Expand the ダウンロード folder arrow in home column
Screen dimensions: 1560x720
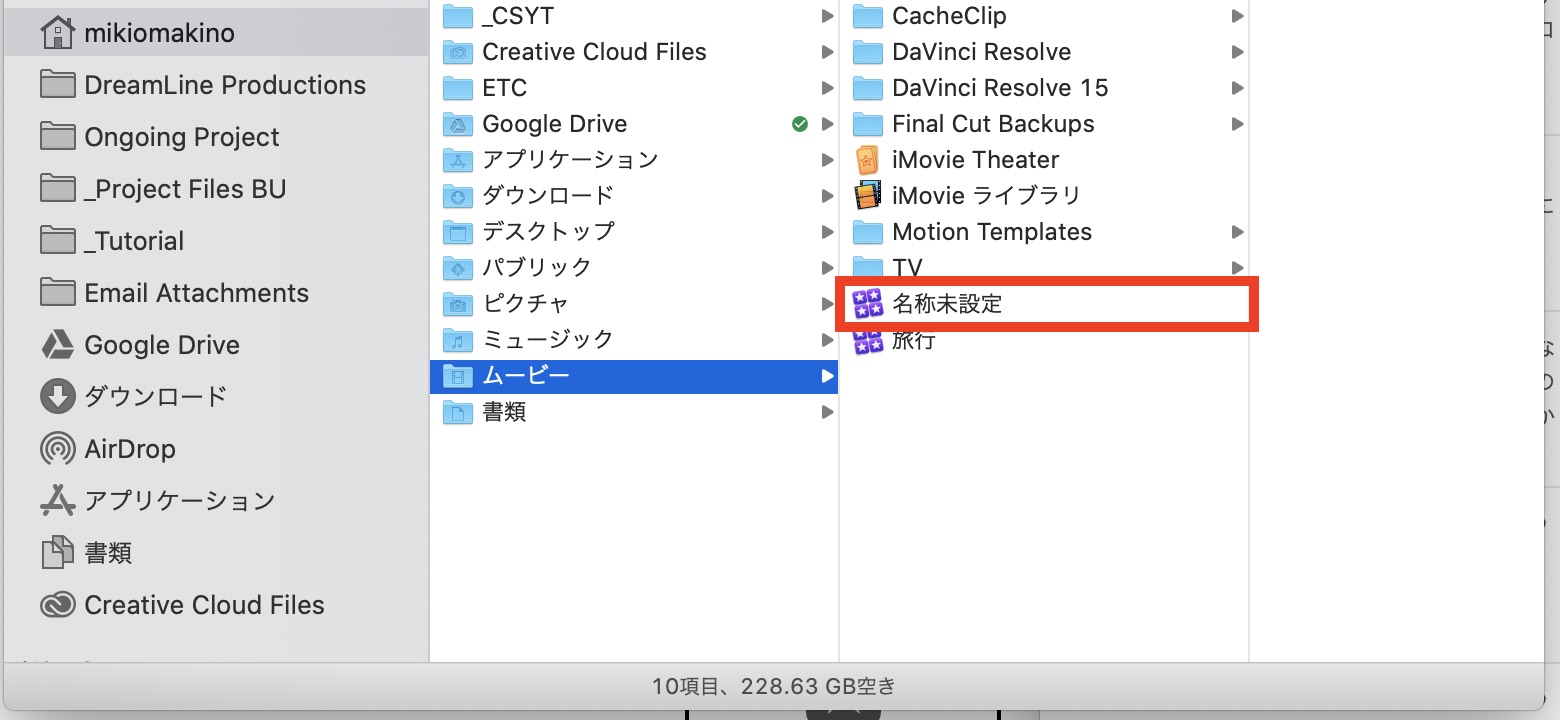pos(827,196)
